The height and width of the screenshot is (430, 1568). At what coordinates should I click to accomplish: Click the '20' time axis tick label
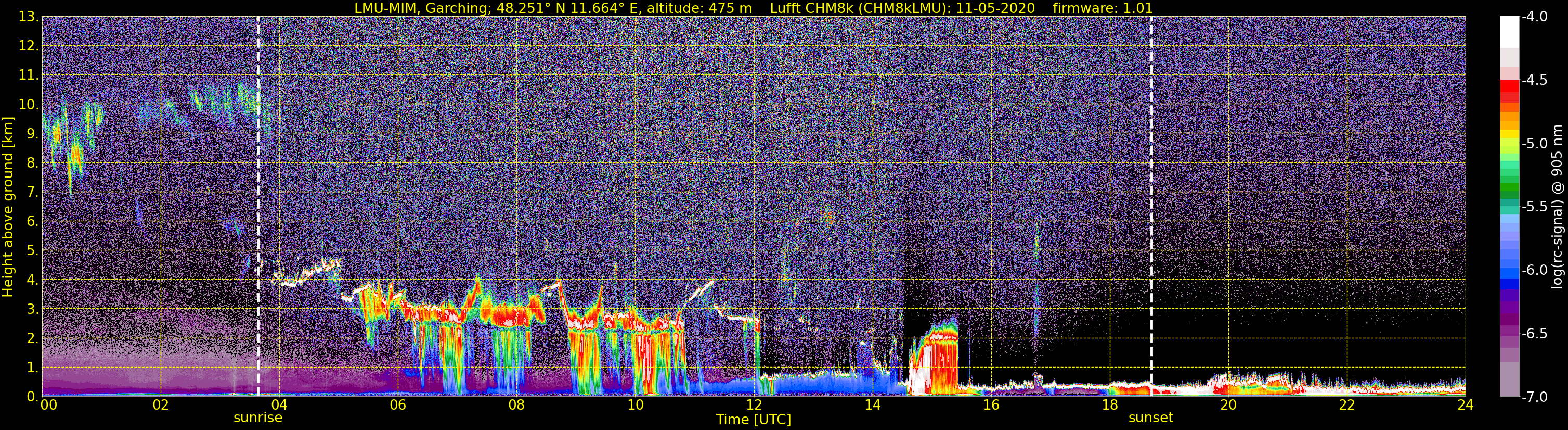(1228, 406)
